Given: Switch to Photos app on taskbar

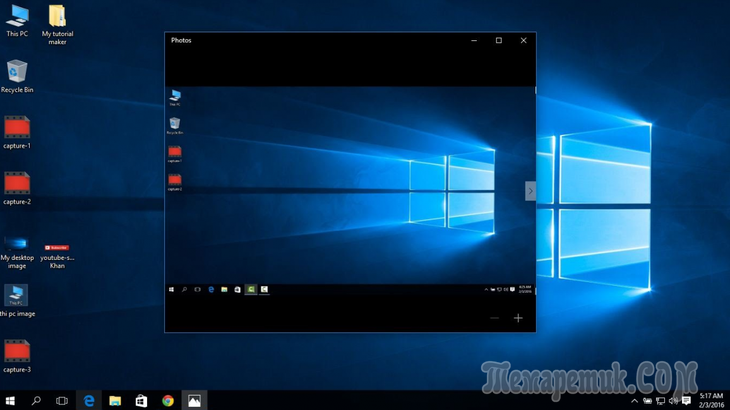Looking at the screenshot, I should [194, 400].
